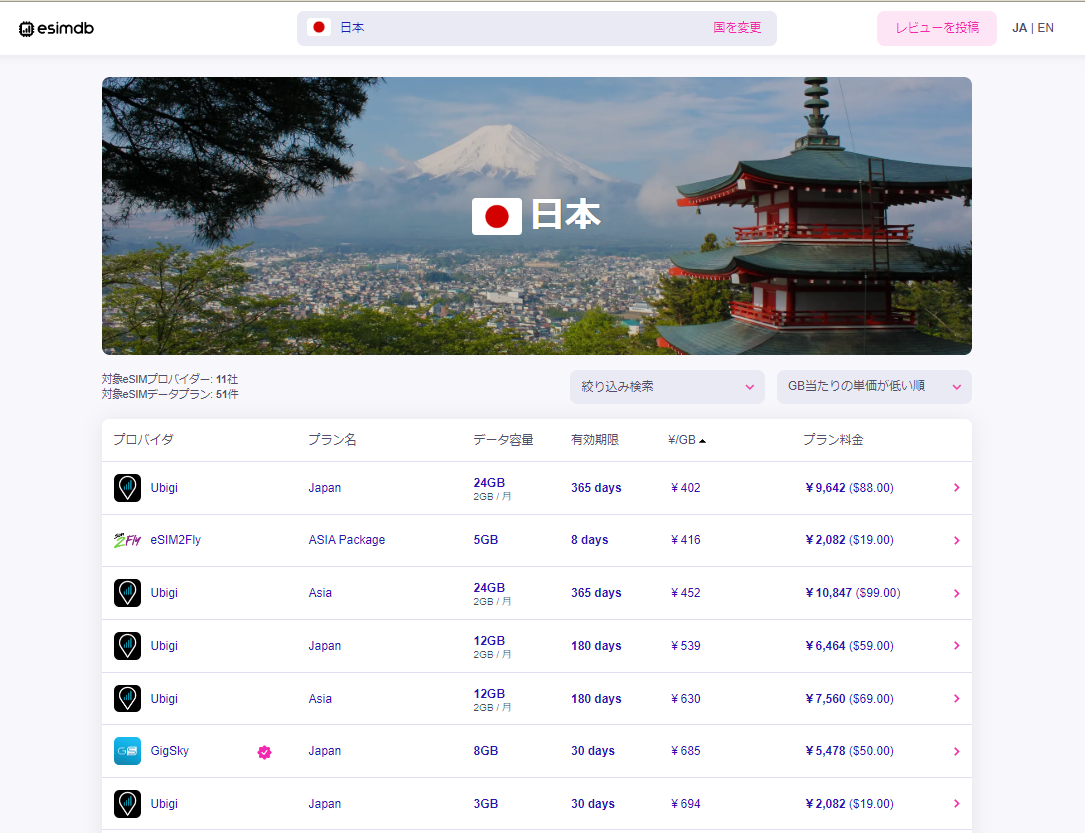Click the 日本 country search field
Screen dimensions: 1085x833
(537, 28)
